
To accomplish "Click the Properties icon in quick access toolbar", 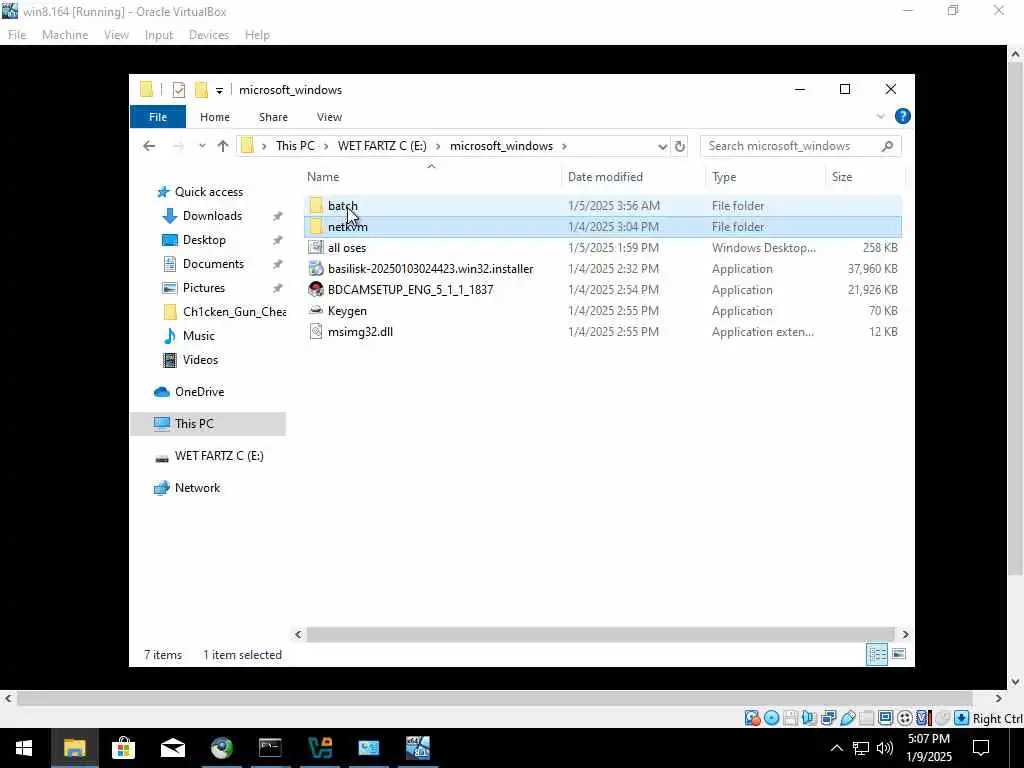I will (x=179, y=89).
